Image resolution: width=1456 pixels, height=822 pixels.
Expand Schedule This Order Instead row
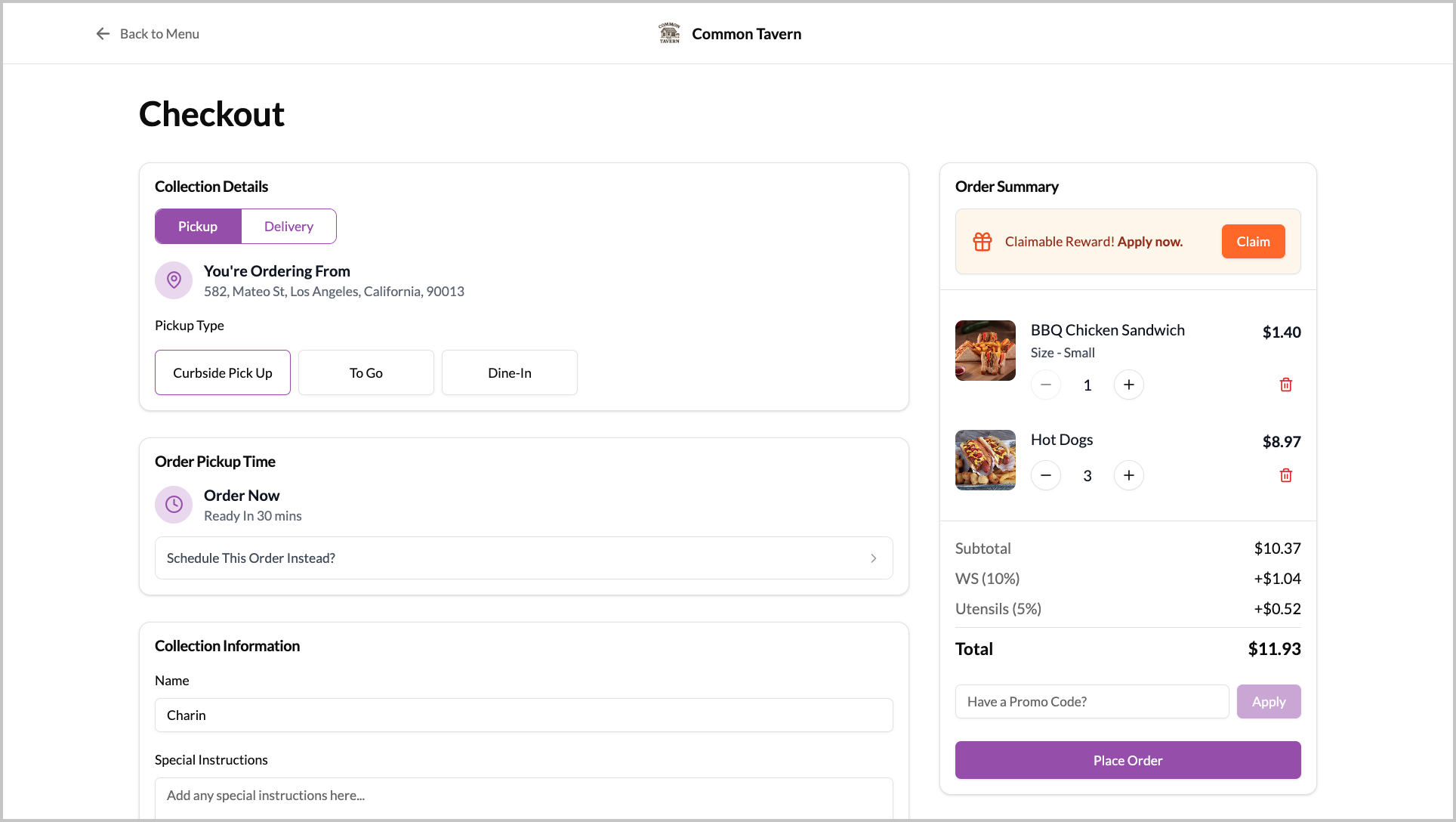pos(523,558)
